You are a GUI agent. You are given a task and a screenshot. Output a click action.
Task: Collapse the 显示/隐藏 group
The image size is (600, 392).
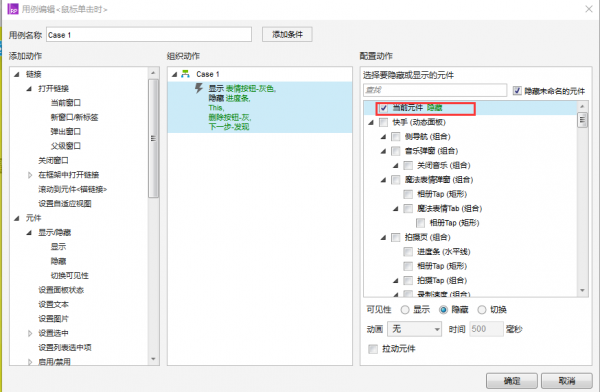[x=29, y=233]
